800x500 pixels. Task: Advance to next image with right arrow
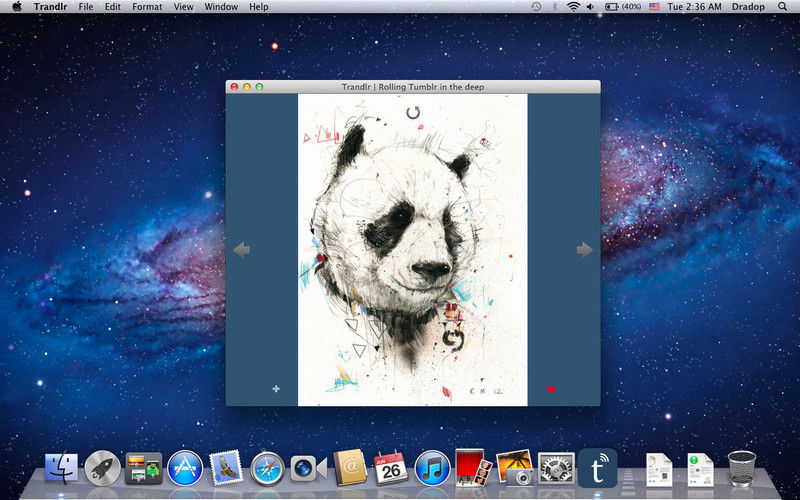585,250
